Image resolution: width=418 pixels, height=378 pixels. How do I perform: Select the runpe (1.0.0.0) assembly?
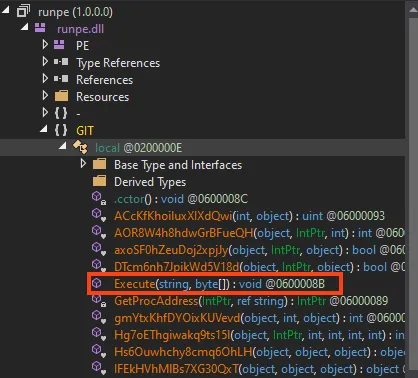tap(75, 12)
